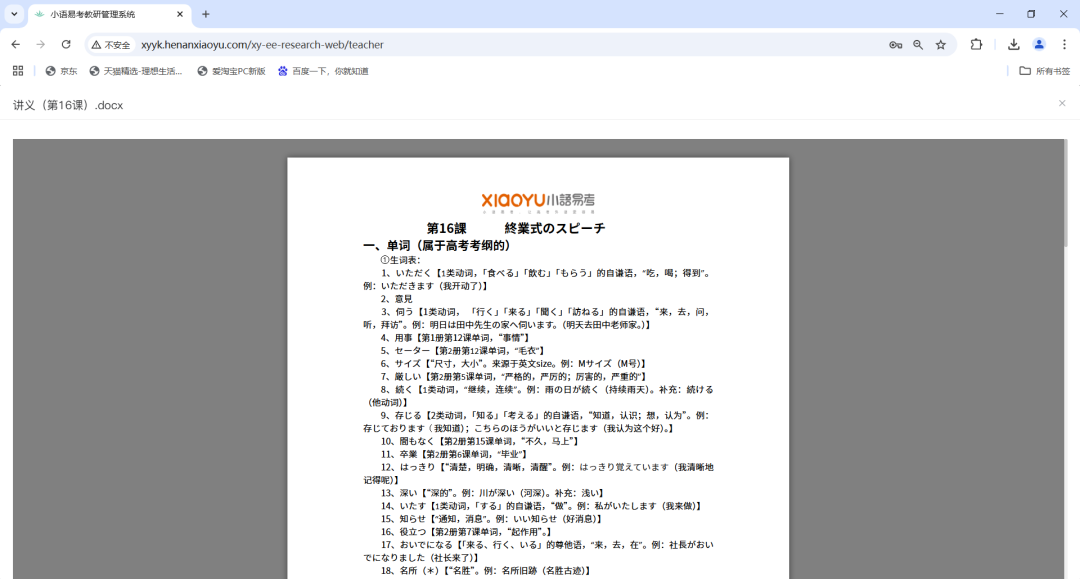The height and width of the screenshot is (579, 1080).
Task: Open the Chrome three-dot menu
Action: coord(1064,45)
